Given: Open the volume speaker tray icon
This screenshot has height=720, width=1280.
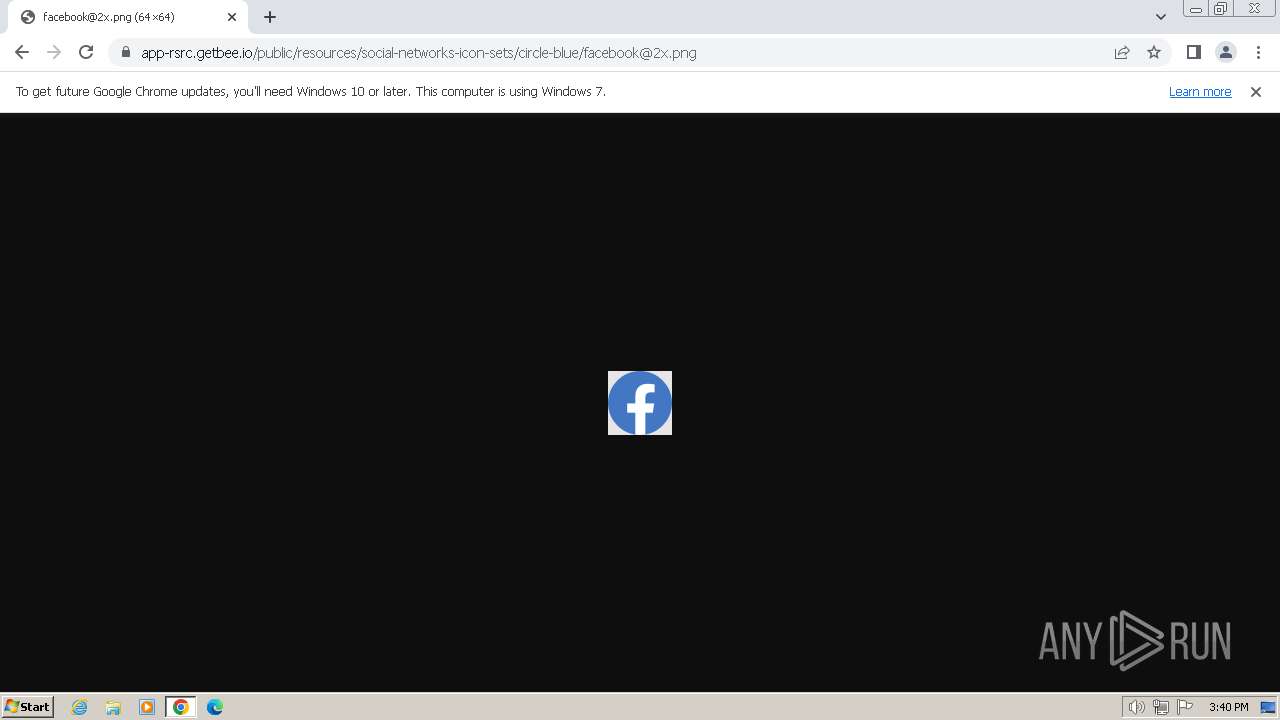Looking at the screenshot, I should click(x=1137, y=707).
